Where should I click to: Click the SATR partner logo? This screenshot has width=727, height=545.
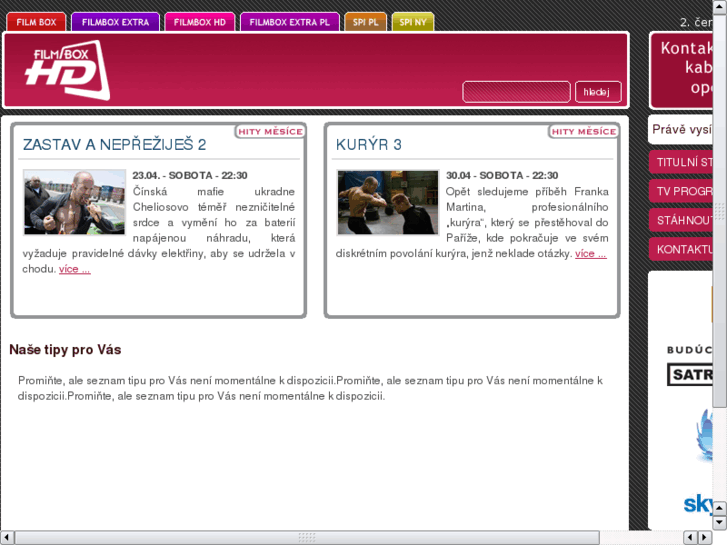click(x=690, y=374)
